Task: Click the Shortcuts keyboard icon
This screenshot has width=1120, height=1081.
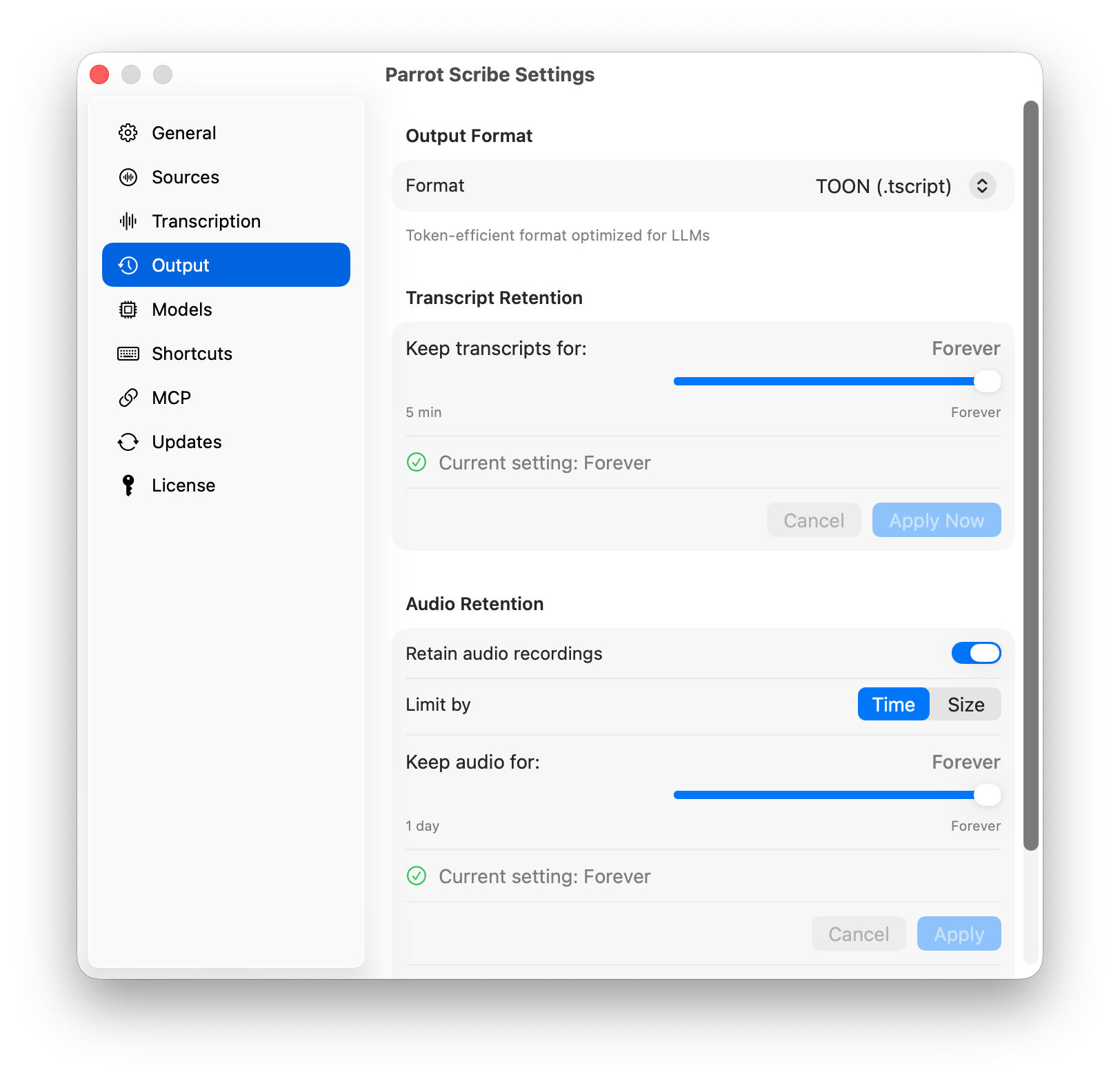Action: [x=128, y=354]
